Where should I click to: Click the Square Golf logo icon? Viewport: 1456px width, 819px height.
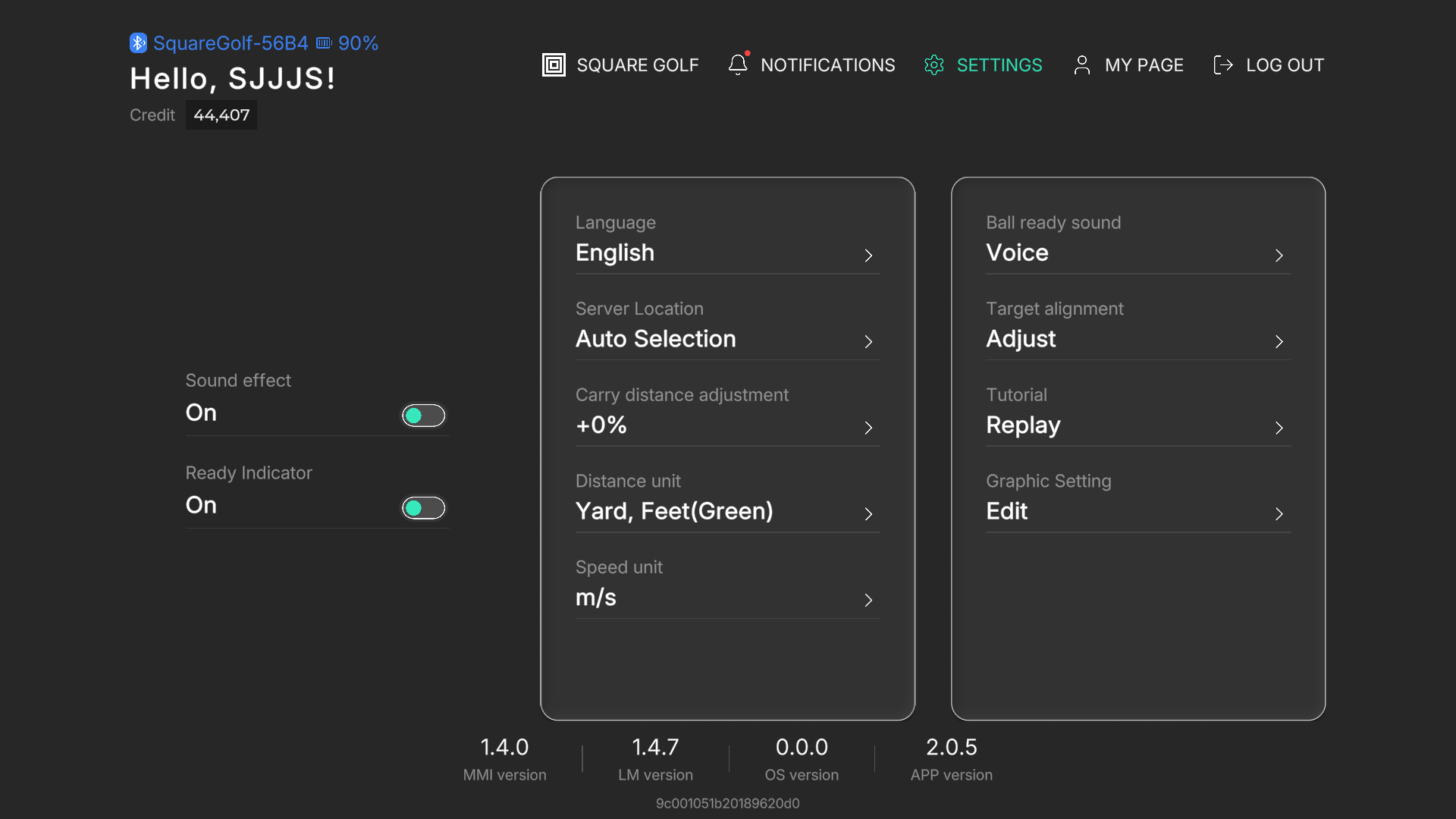coord(554,65)
